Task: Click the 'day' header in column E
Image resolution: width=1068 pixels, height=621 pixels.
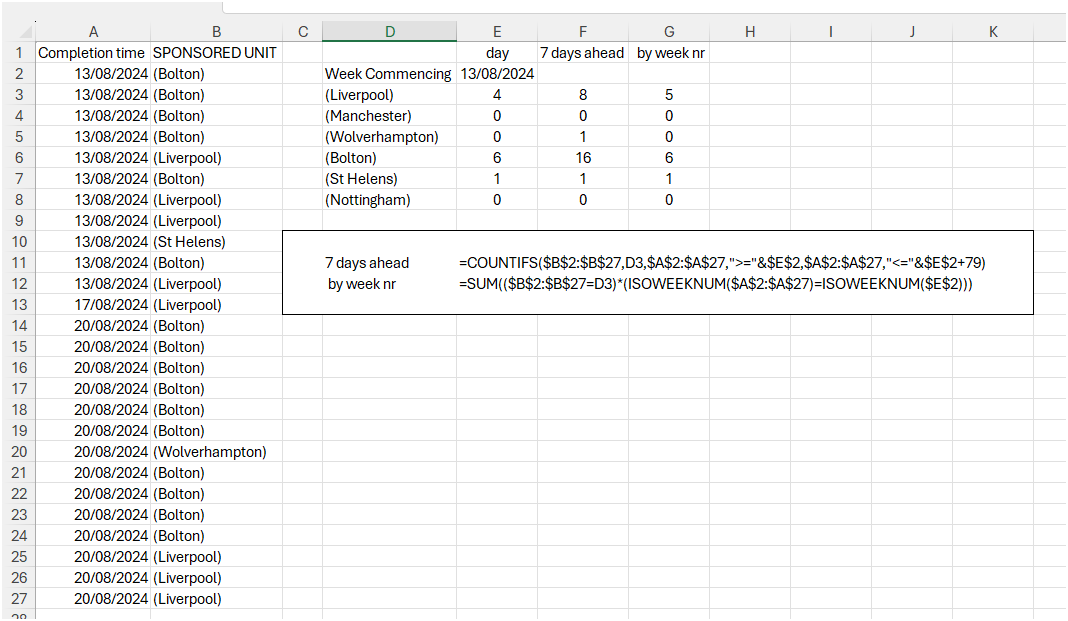Action: (x=497, y=52)
